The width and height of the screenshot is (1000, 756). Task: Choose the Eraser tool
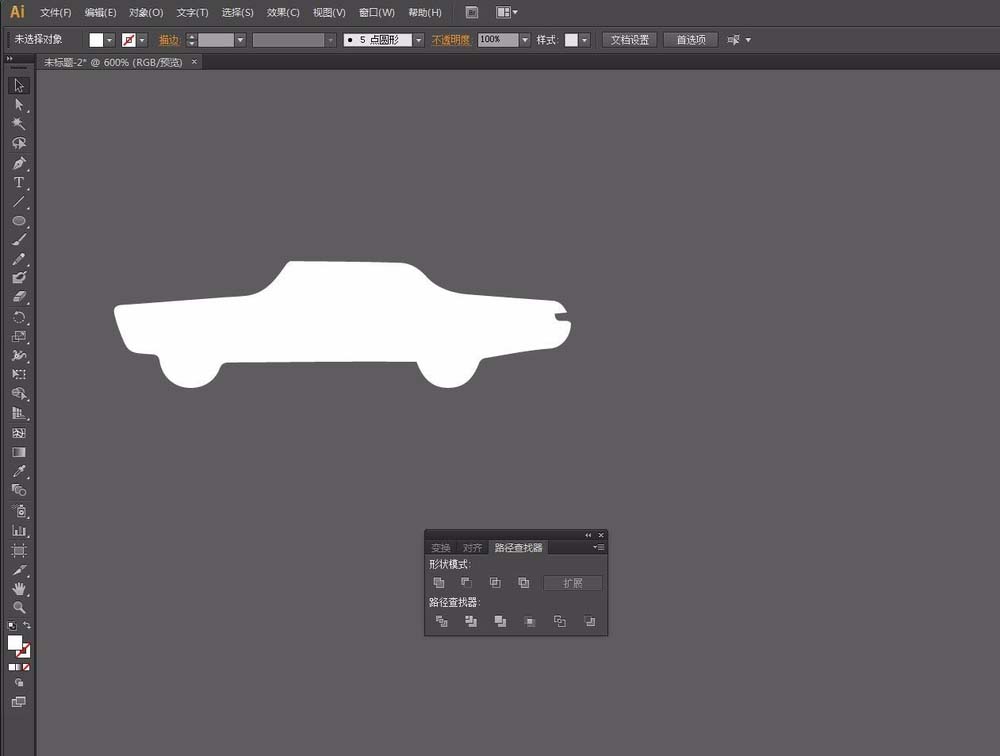(x=18, y=297)
